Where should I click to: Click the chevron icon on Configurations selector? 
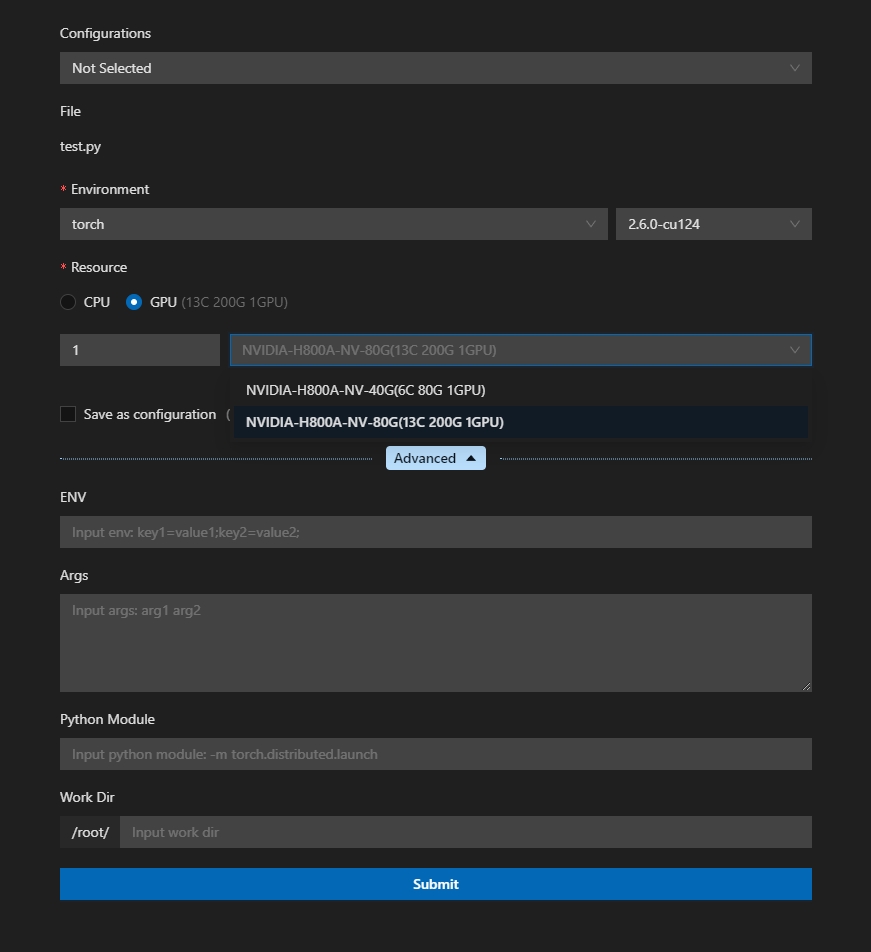pos(794,67)
